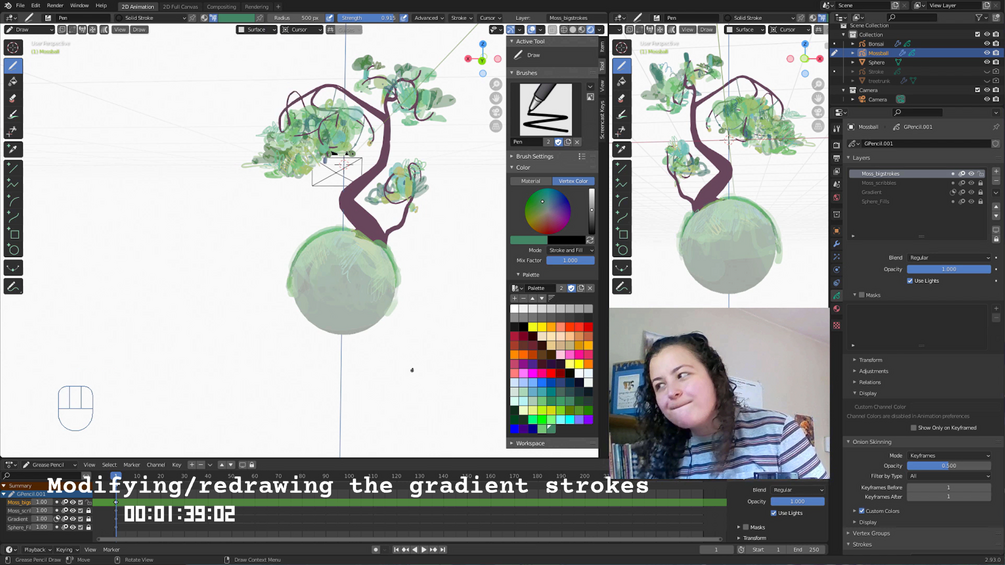Viewport: 1005px width, 565px height.
Task: Toggle Show Only on Keyframed checkbox
Action: tap(913, 428)
